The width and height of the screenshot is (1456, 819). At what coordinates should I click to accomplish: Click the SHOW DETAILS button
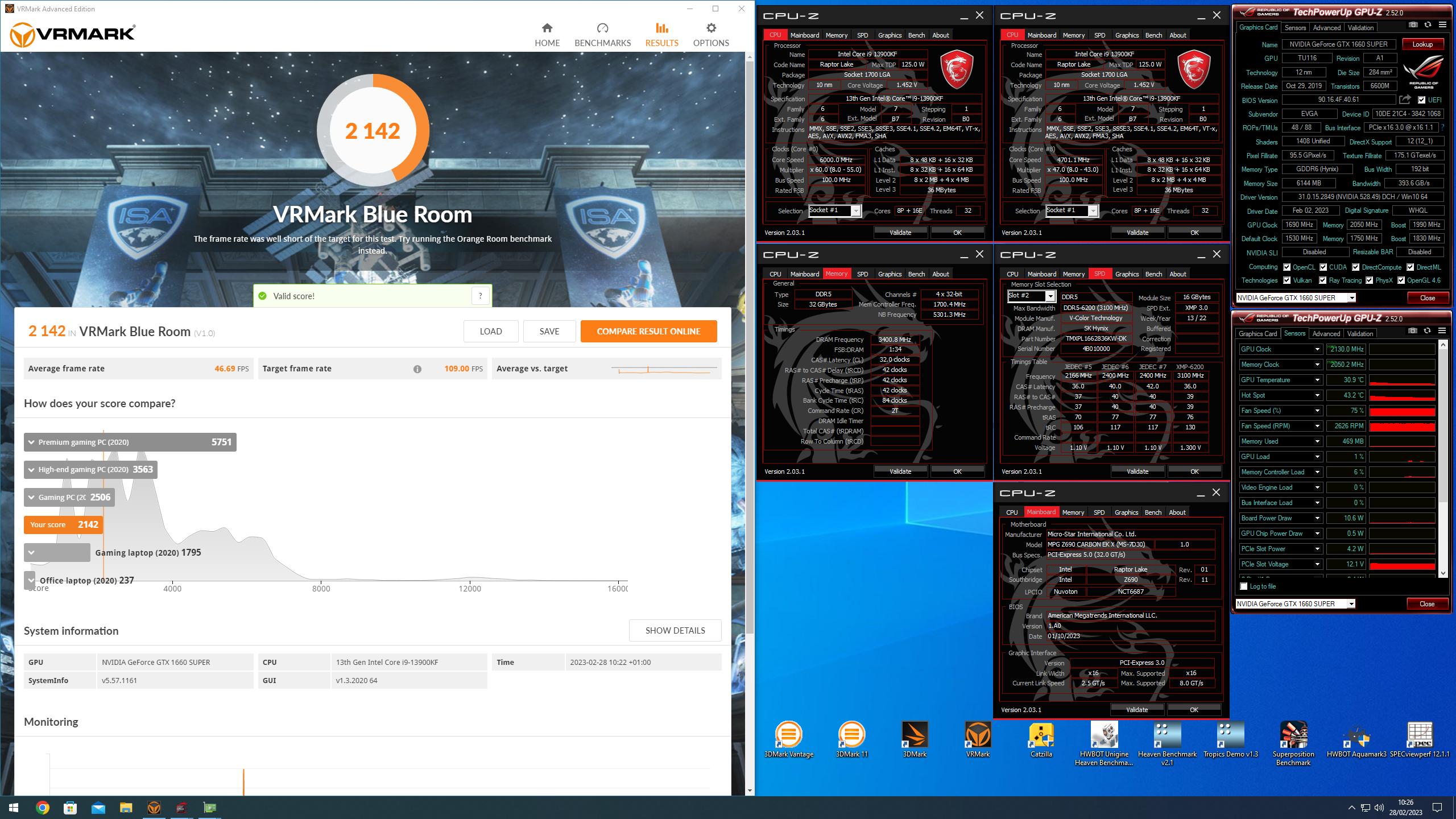675,631
